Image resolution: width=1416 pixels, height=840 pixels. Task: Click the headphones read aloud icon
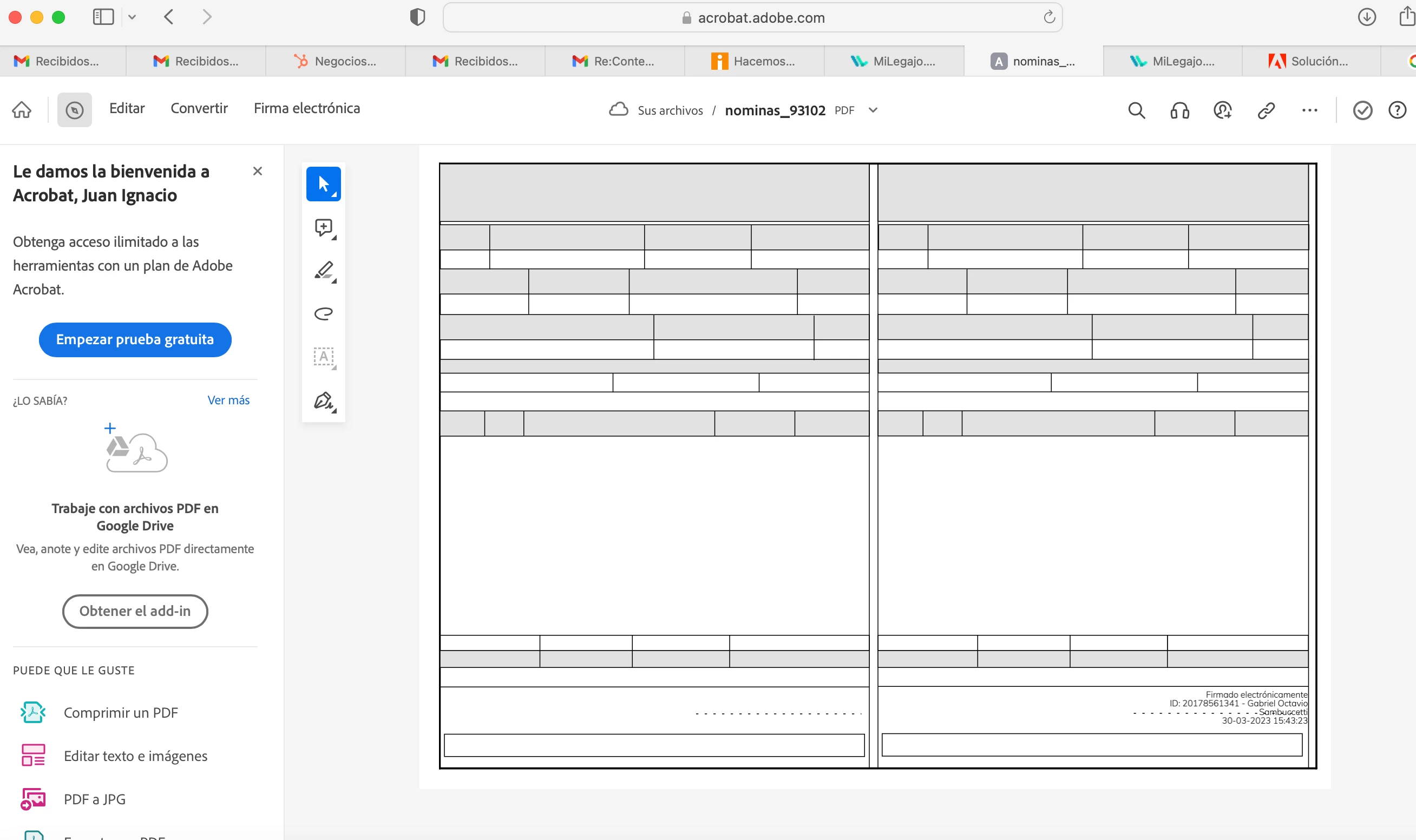[1179, 110]
